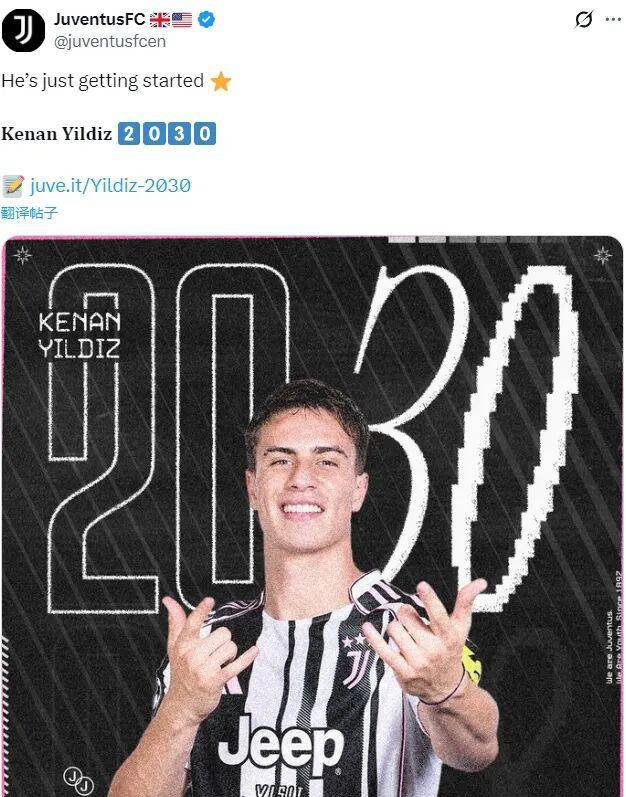Click the Jeep sponsor logo on the jersey

(x=280, y=747)
